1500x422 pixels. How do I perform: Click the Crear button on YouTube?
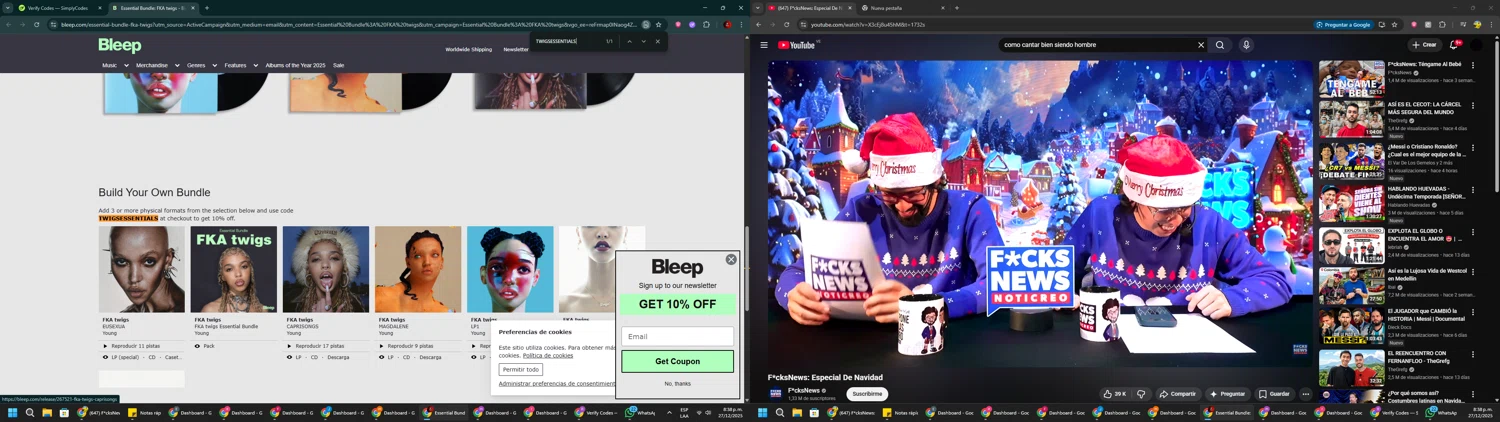1424,45
